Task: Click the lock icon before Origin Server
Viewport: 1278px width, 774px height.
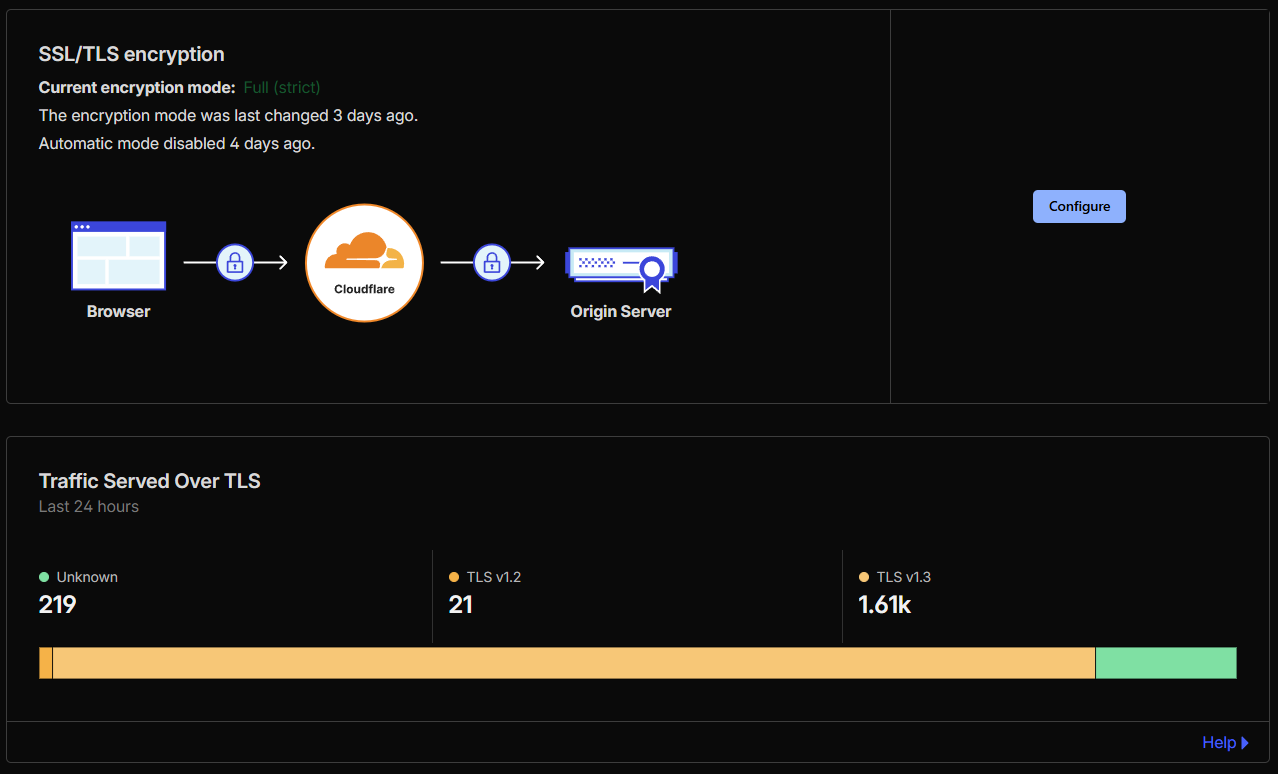Action: [491, 262]
